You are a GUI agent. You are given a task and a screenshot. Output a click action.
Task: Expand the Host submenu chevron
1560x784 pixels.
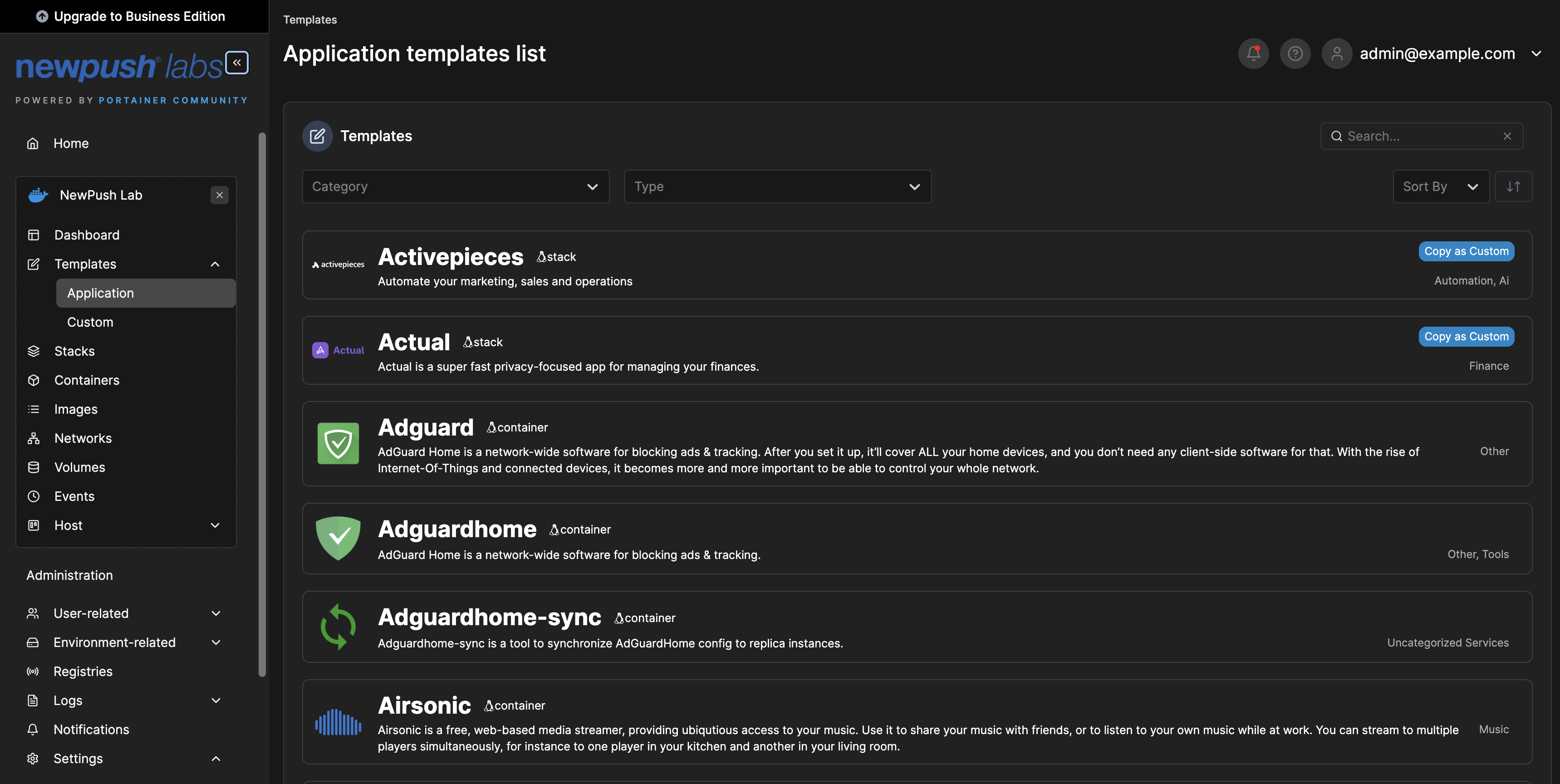pyautogui.click(x=215, y=525)
